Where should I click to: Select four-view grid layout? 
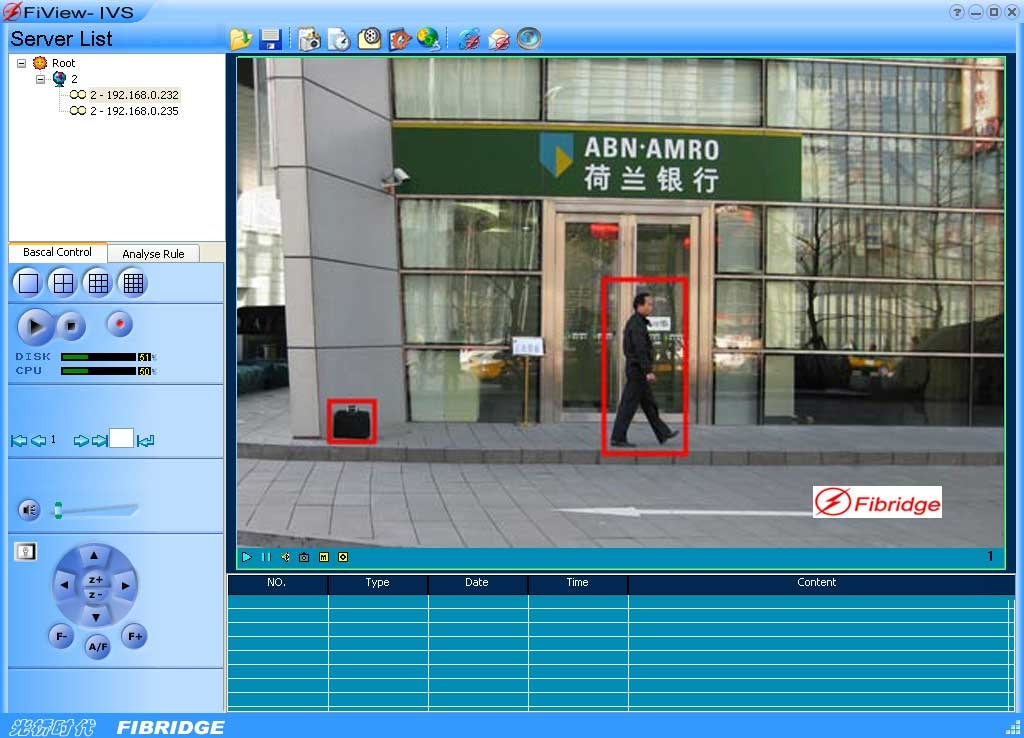pos(63,283)
